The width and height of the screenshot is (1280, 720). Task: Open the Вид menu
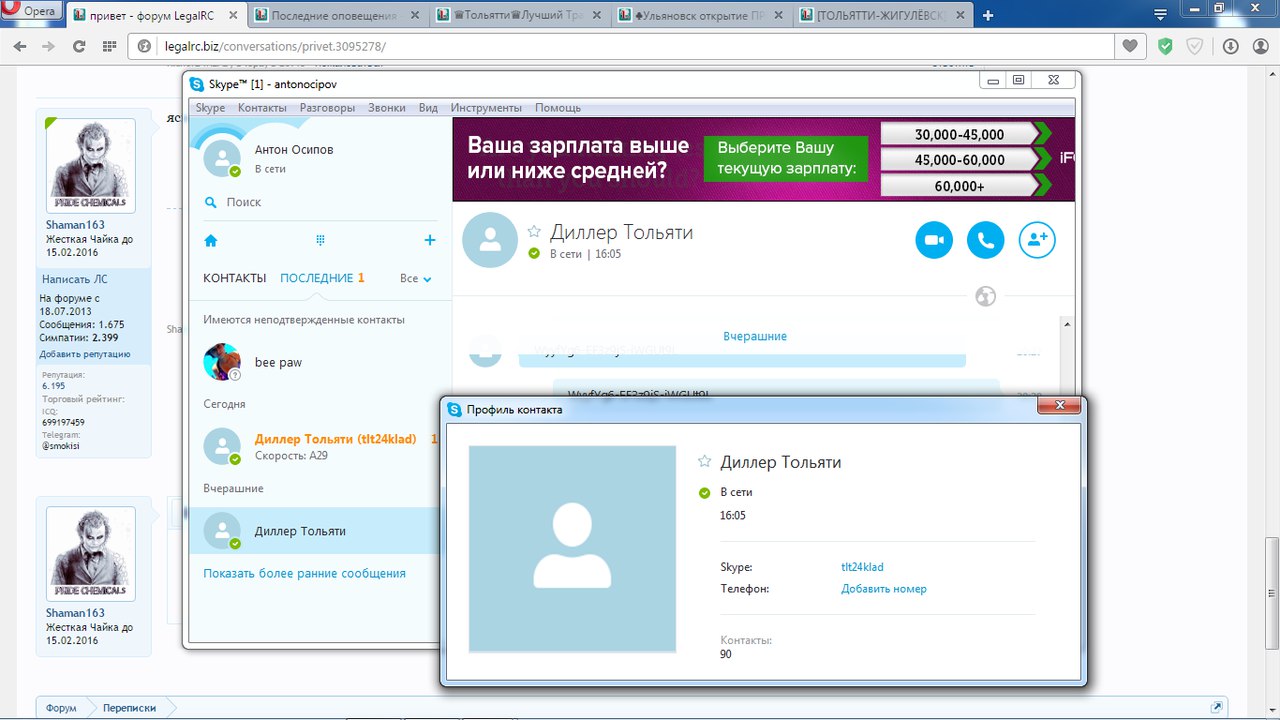[x=428, y=108]
